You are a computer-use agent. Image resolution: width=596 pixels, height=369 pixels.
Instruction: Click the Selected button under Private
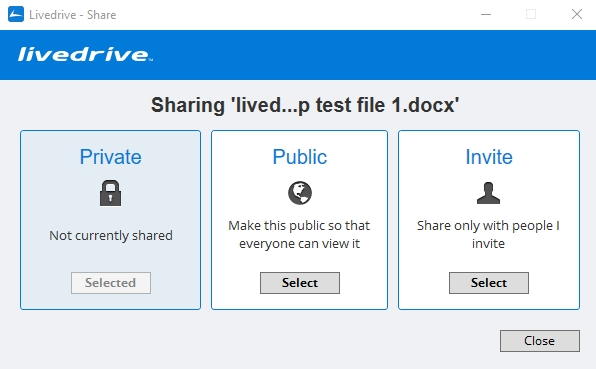click(x=111, y=283)
